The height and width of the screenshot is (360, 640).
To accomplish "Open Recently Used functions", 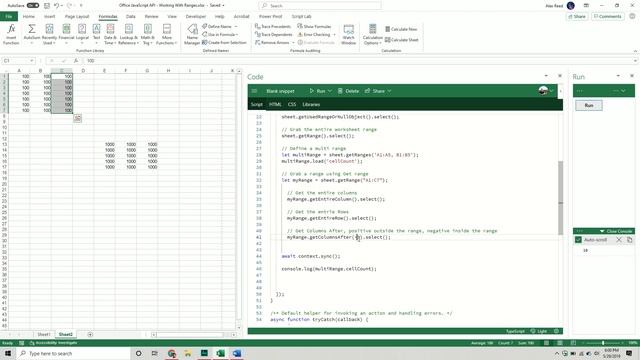I will (x=49, y=34).
